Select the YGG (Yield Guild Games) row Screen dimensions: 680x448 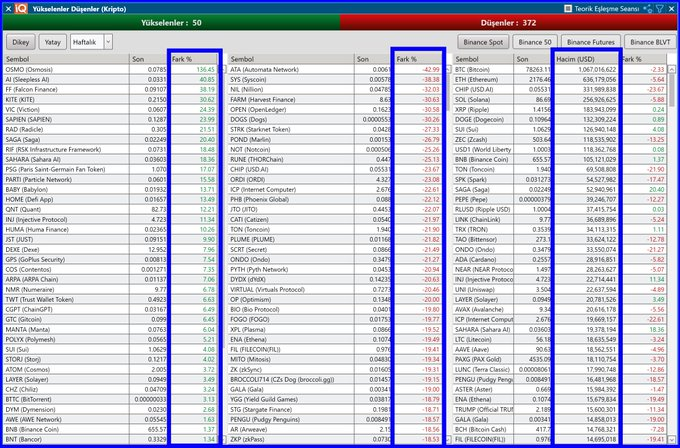coord(335,399)
